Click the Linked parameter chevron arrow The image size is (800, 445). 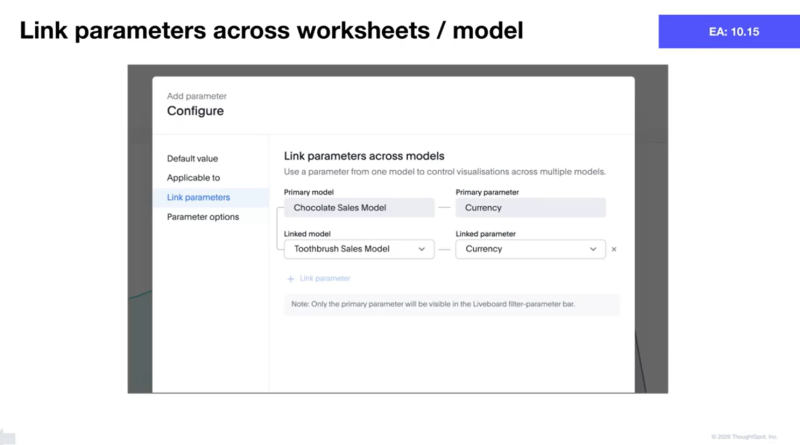click(593, 249)
